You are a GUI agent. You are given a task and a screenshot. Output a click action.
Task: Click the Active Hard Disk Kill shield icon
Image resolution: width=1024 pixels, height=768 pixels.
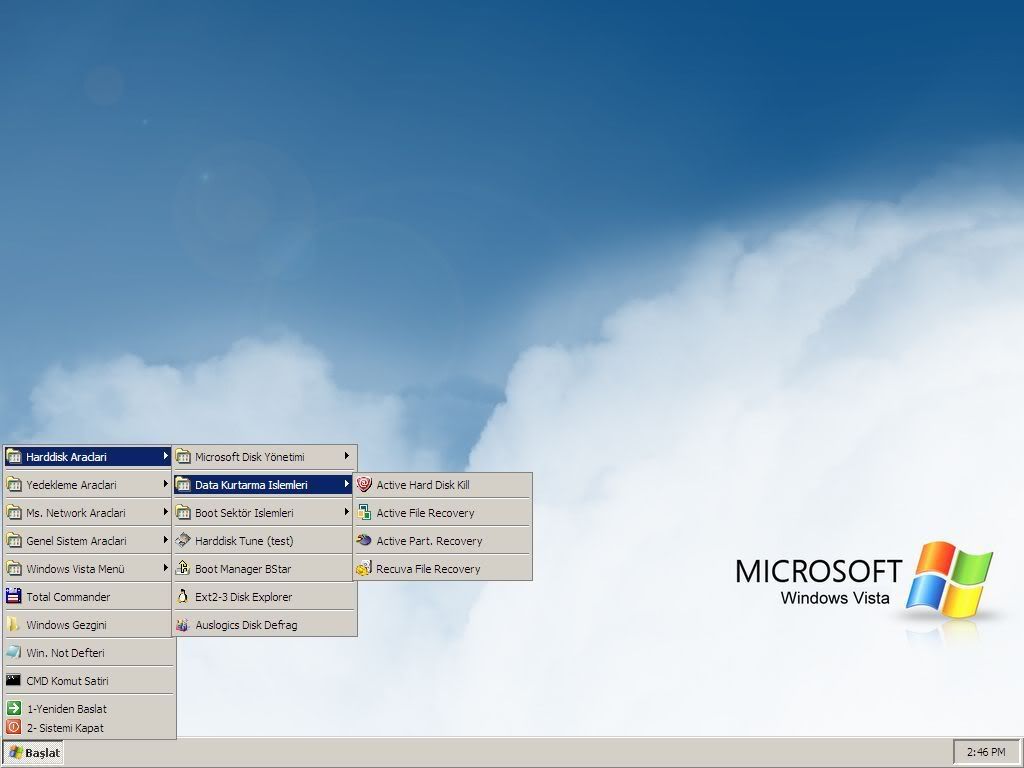tap(364, 485)
